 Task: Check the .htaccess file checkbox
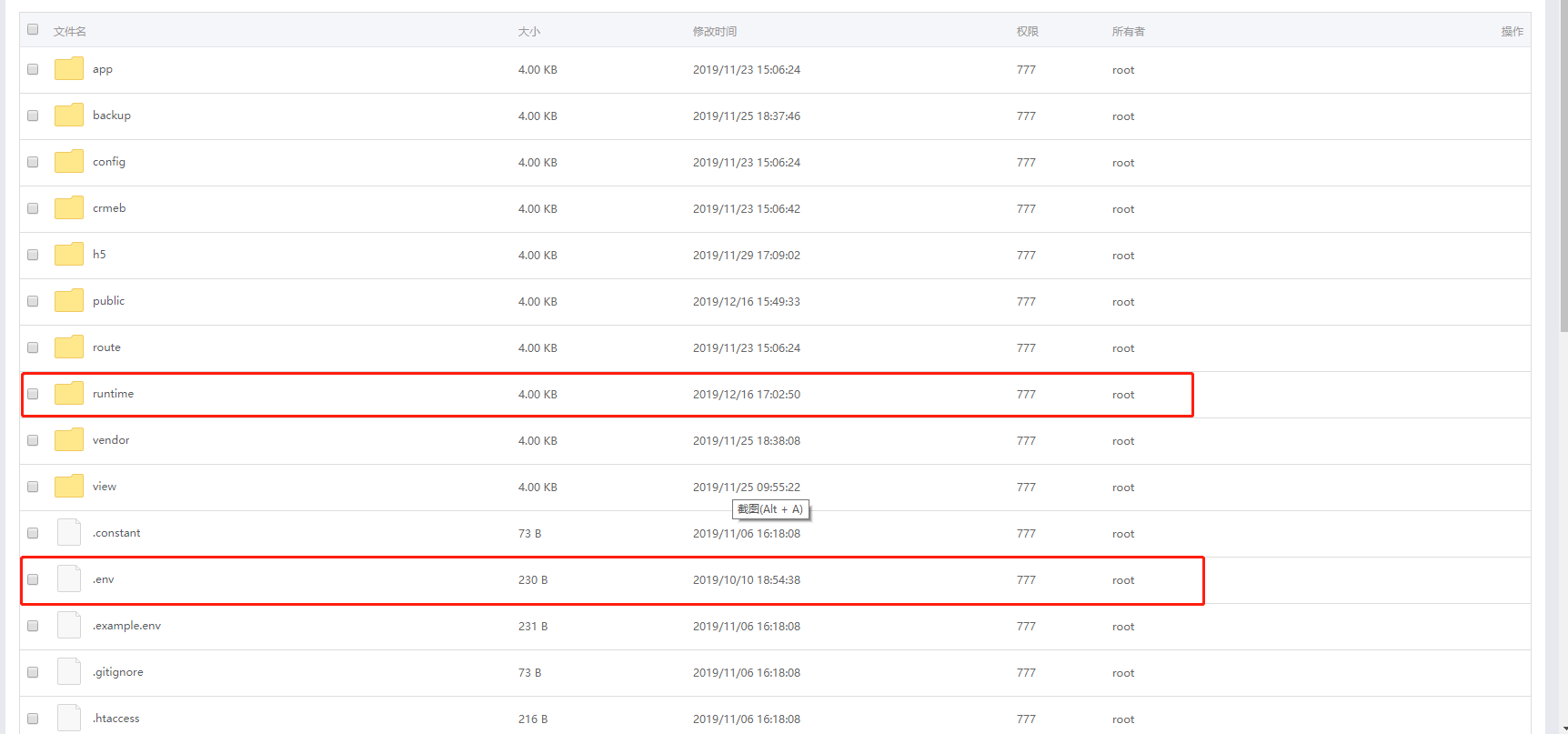(33, 719)
